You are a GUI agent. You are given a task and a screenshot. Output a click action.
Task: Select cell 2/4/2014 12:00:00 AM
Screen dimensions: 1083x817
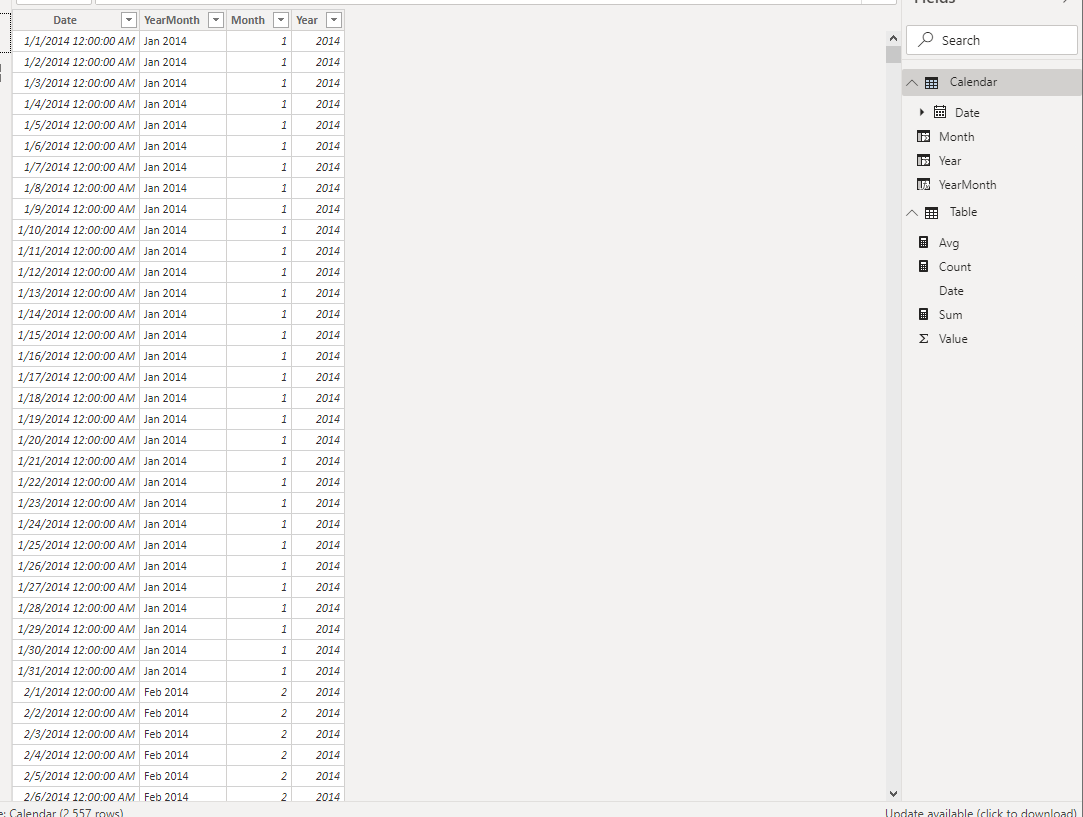click(x=76, y=755)
